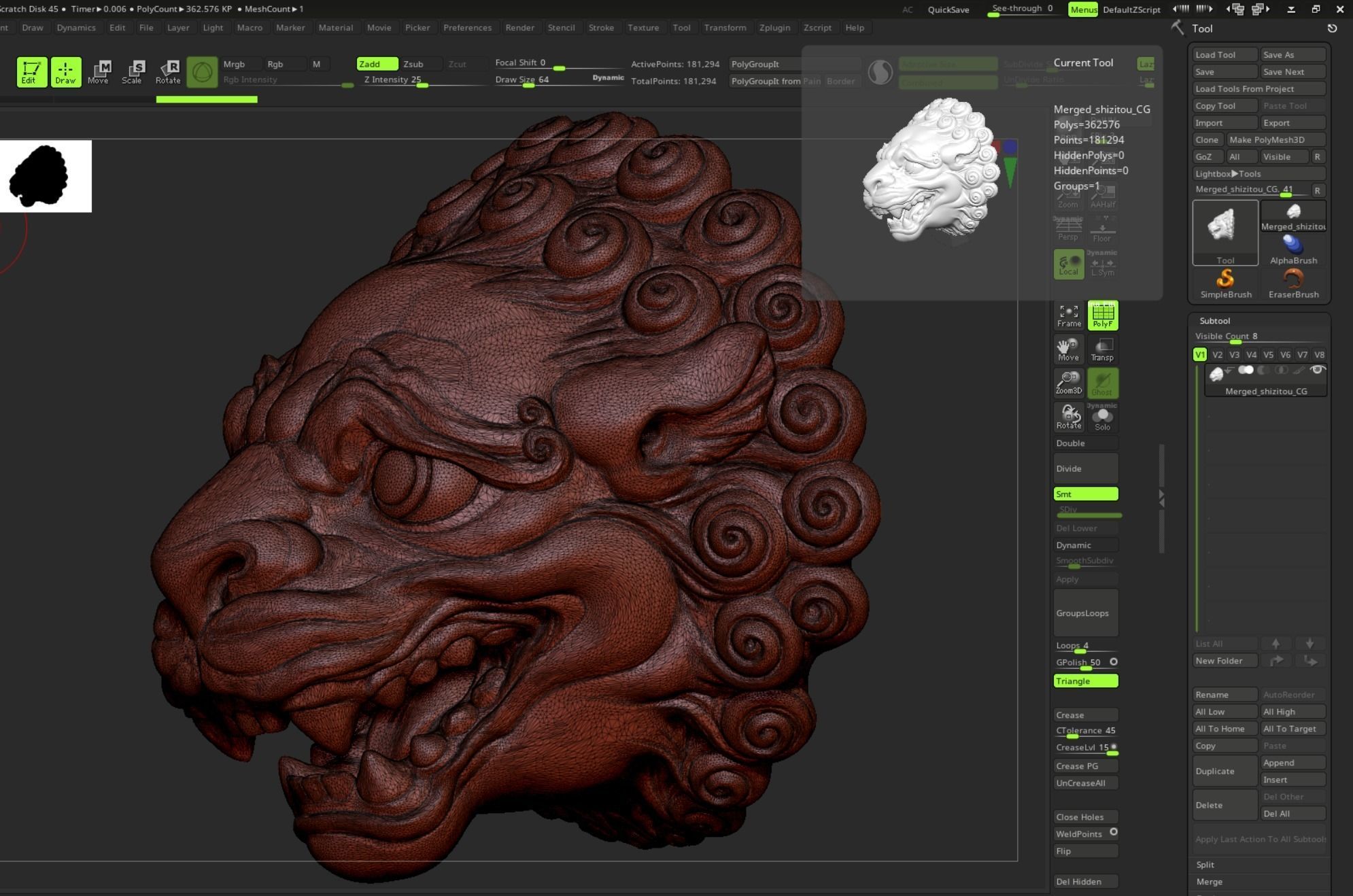Click the Tool palette hammer icon

click(x=1178, y=28)
